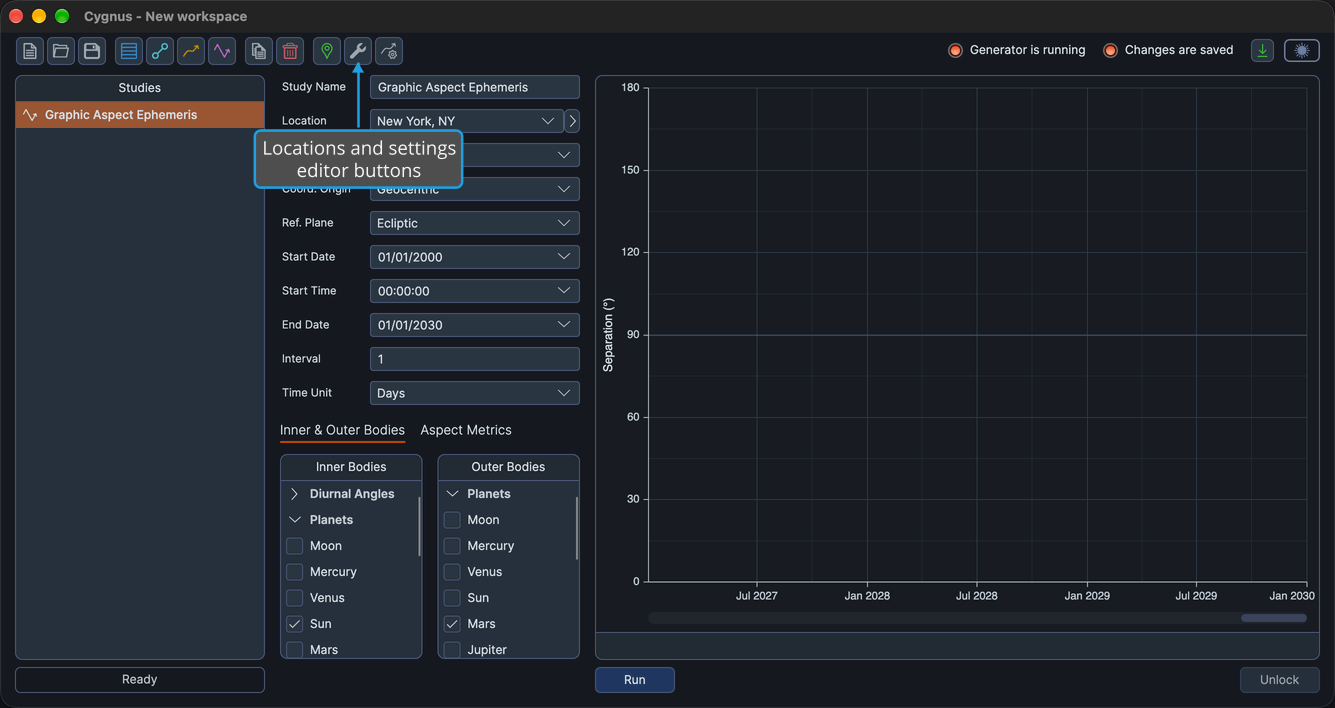This screenshot has height=708, width=1335.
Task: Check Moon in the Inner Bodies list
Action: [294, 546]
